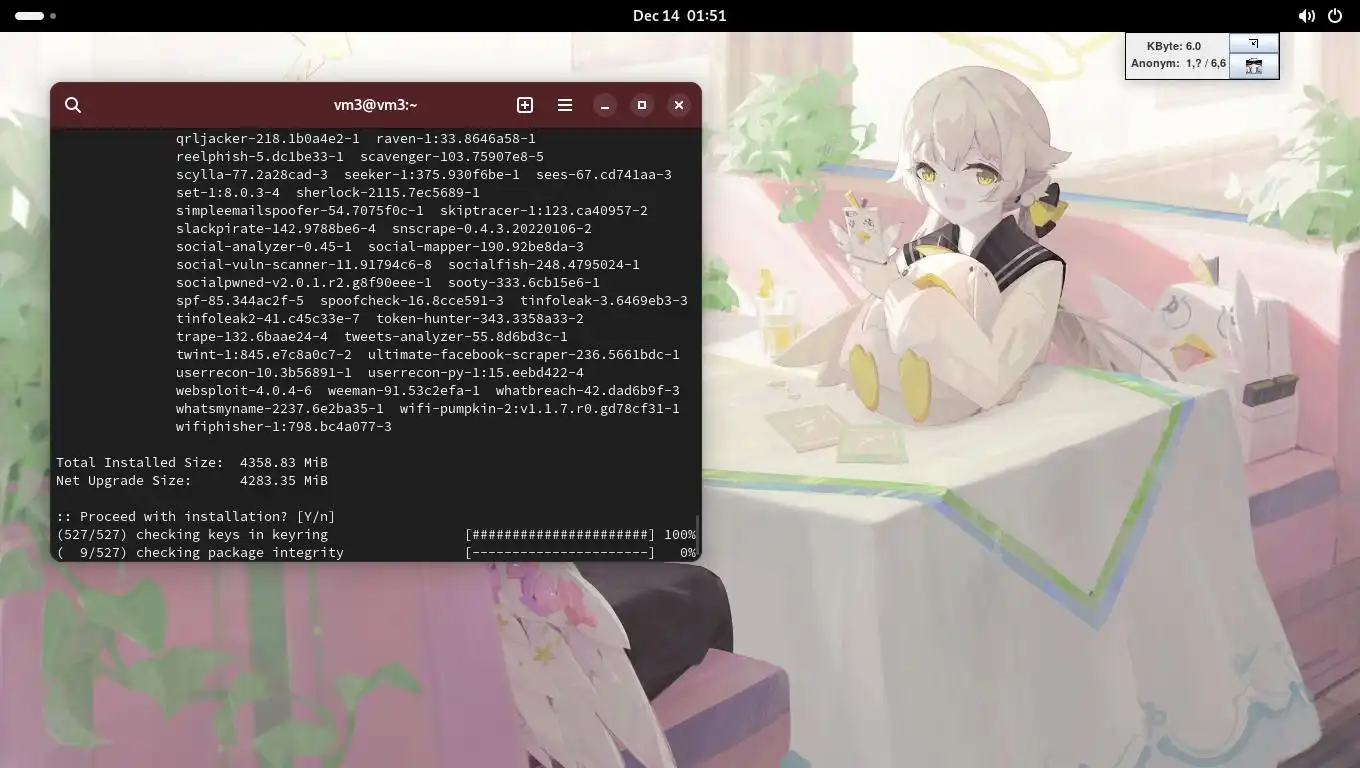Click package simpleemailspoofer-54.7075f0c-1

(x=300, y=211)
